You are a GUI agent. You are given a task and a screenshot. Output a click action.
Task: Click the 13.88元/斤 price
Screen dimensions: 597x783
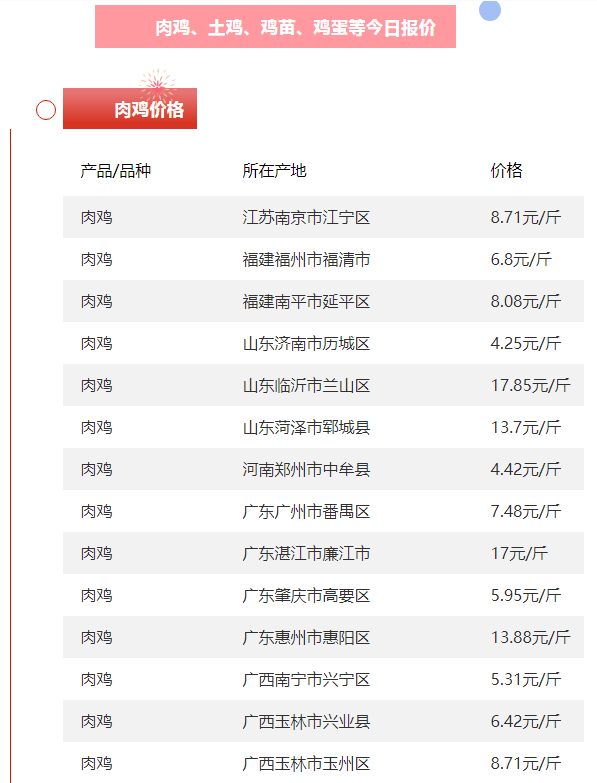click(530, 637)
